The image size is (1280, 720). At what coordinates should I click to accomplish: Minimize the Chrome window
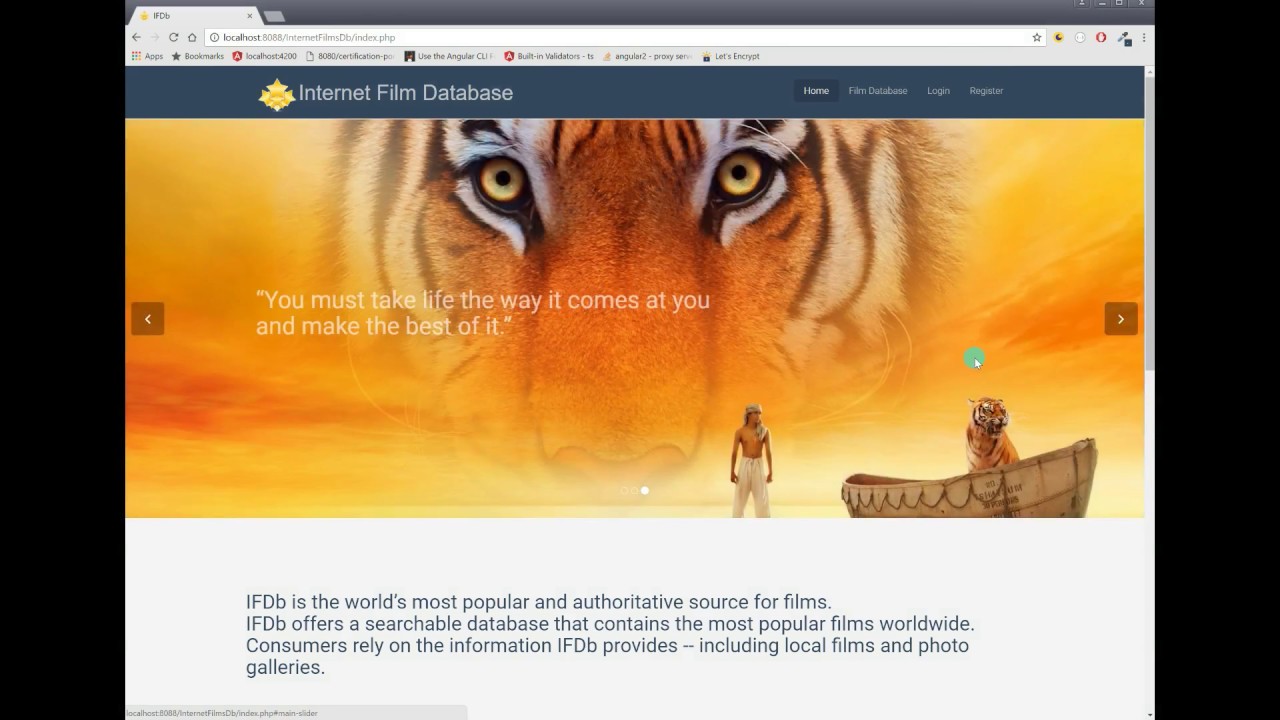[x=1101, y=4]
